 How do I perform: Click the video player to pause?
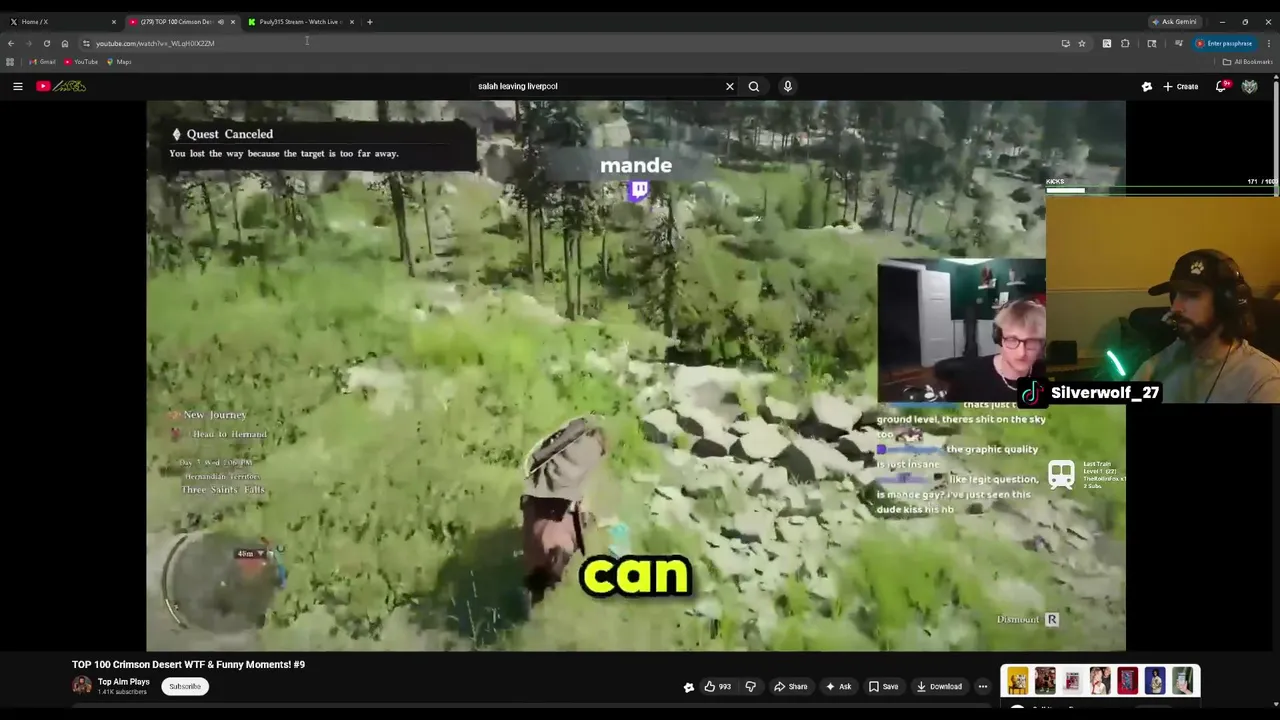(x=636, y=376)
